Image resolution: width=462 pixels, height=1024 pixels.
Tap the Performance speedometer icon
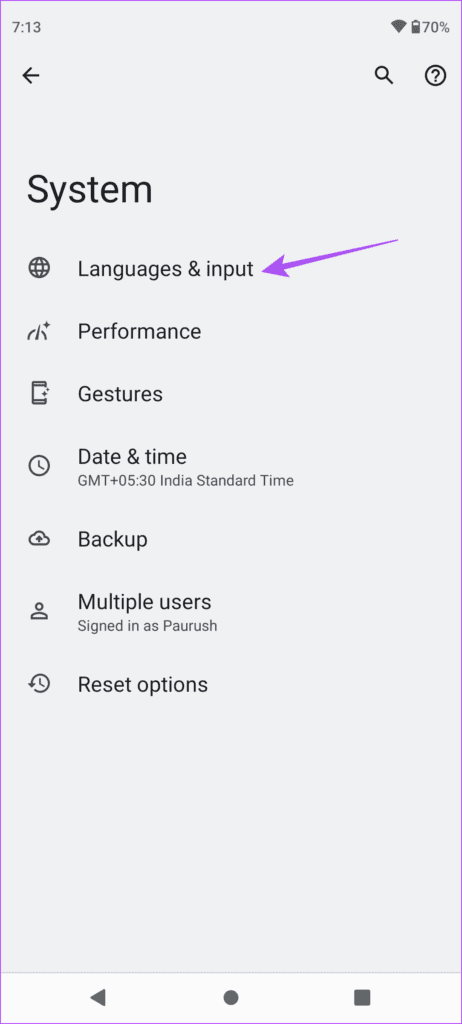[x=39, y=332]
